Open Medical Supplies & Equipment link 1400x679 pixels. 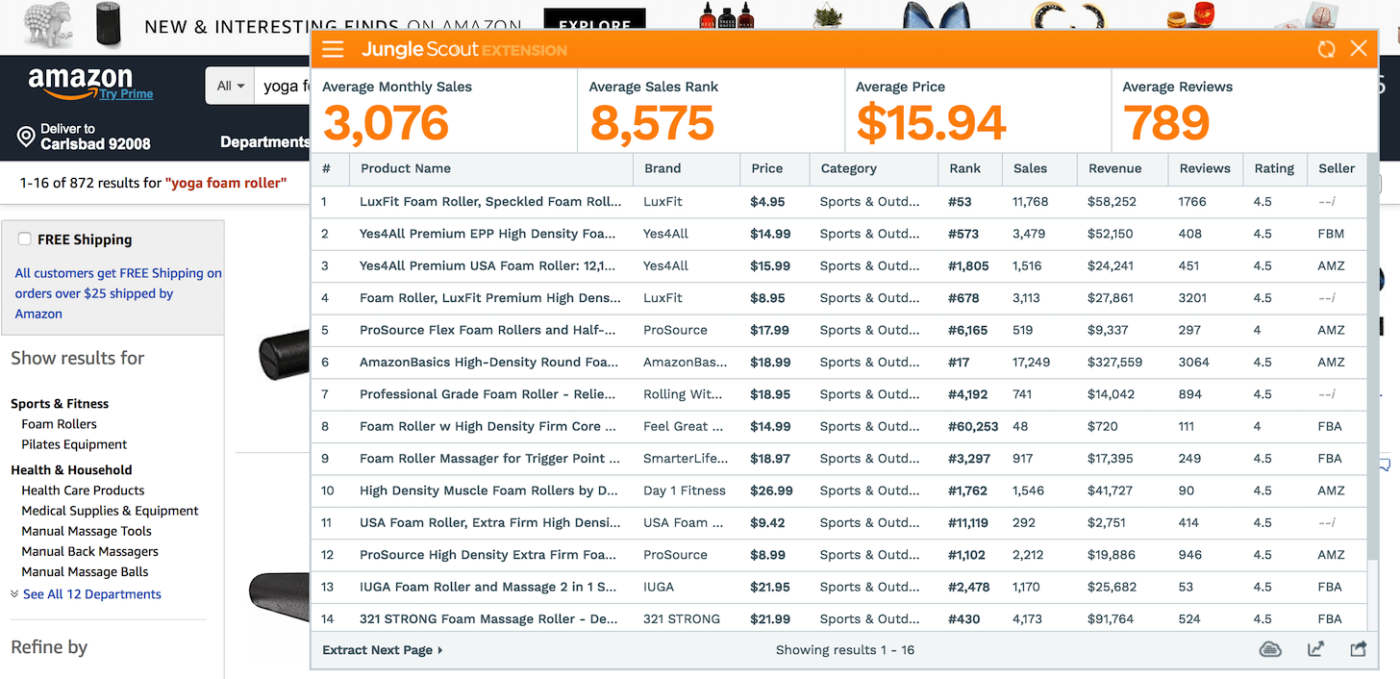tap(110, 510)
